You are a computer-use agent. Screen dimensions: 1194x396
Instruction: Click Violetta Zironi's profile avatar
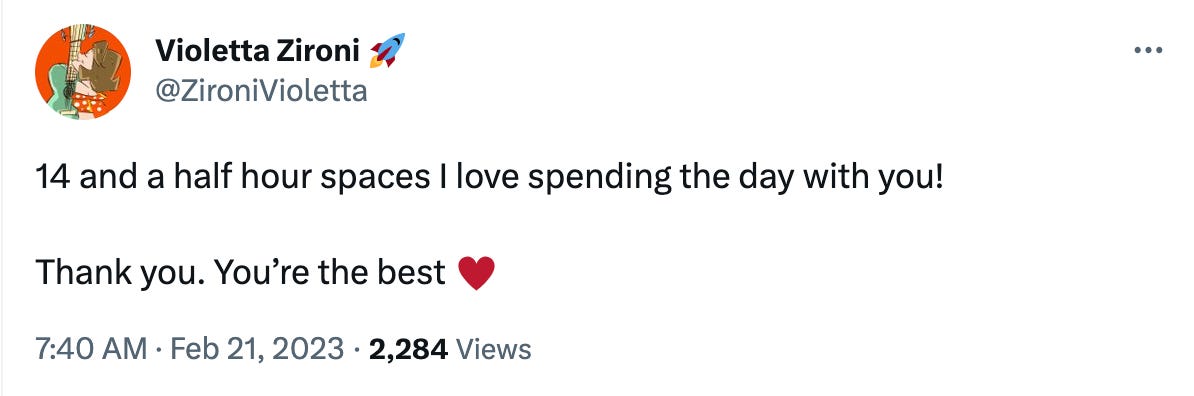(x=83, y=72)
